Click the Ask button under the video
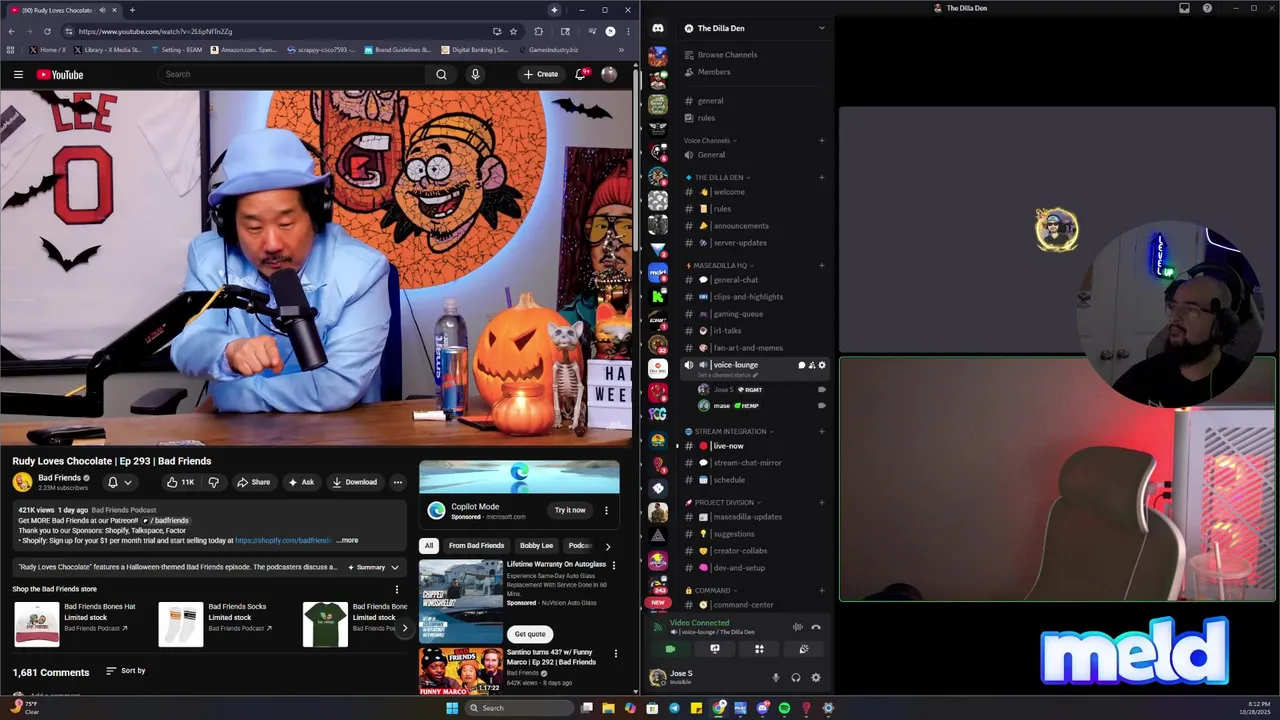This screenshot has width=1280, height=720. (x=301, y=482)
